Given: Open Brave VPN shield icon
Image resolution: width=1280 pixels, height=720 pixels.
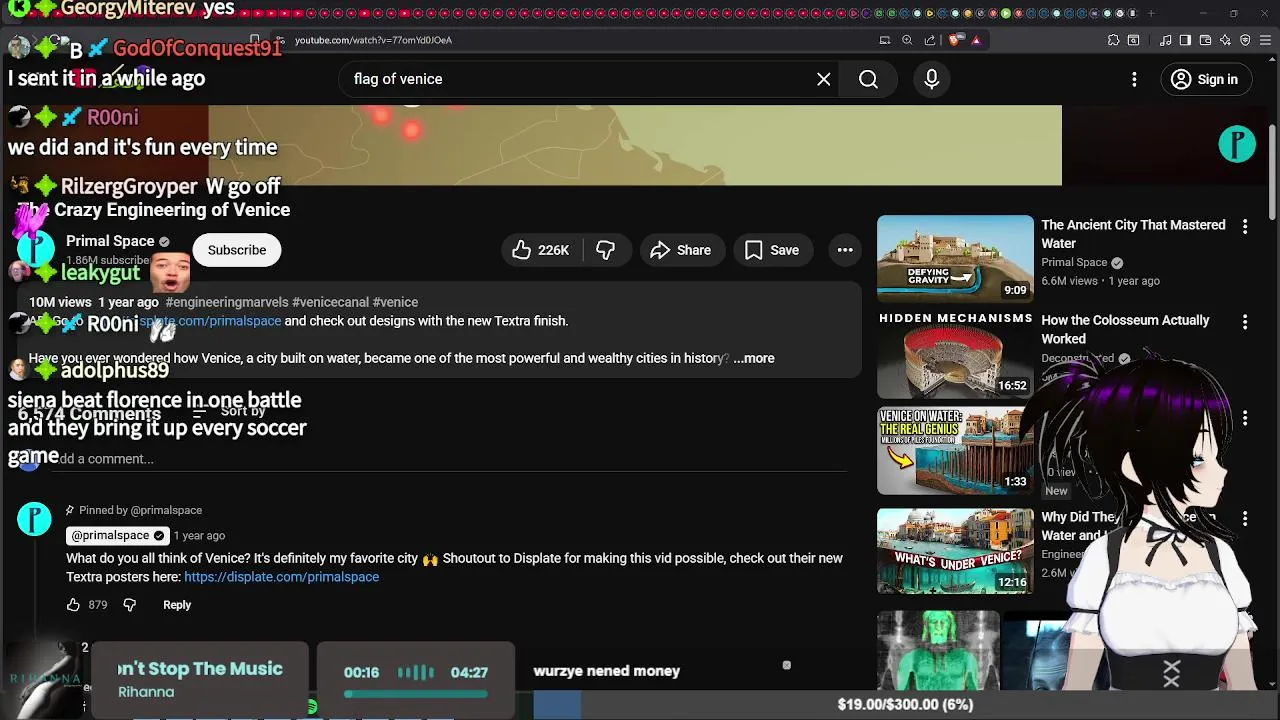Looking at the screenshot, I should 1245,40.
